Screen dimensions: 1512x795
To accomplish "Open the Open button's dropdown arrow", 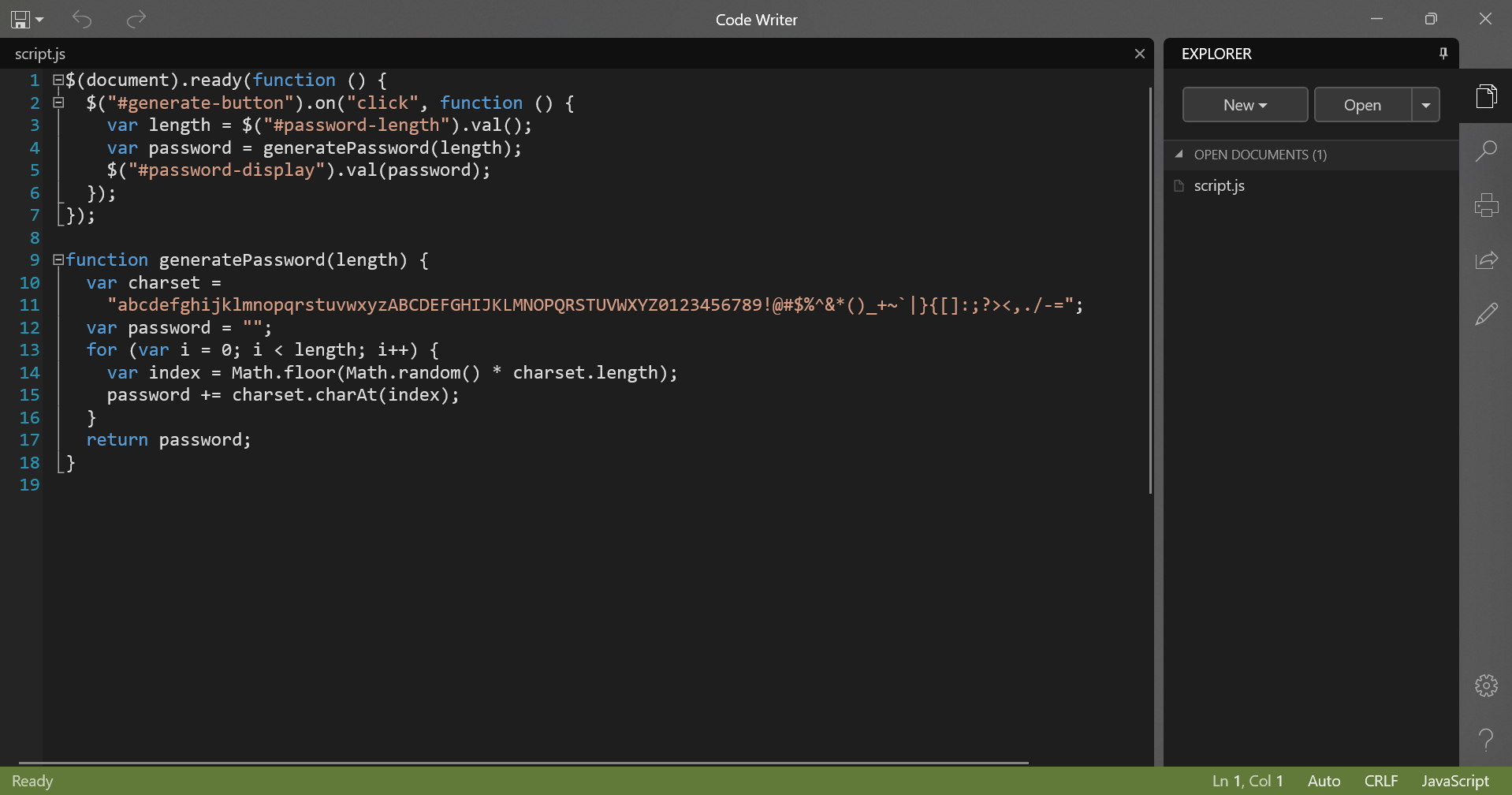I will click(1426, 104).
